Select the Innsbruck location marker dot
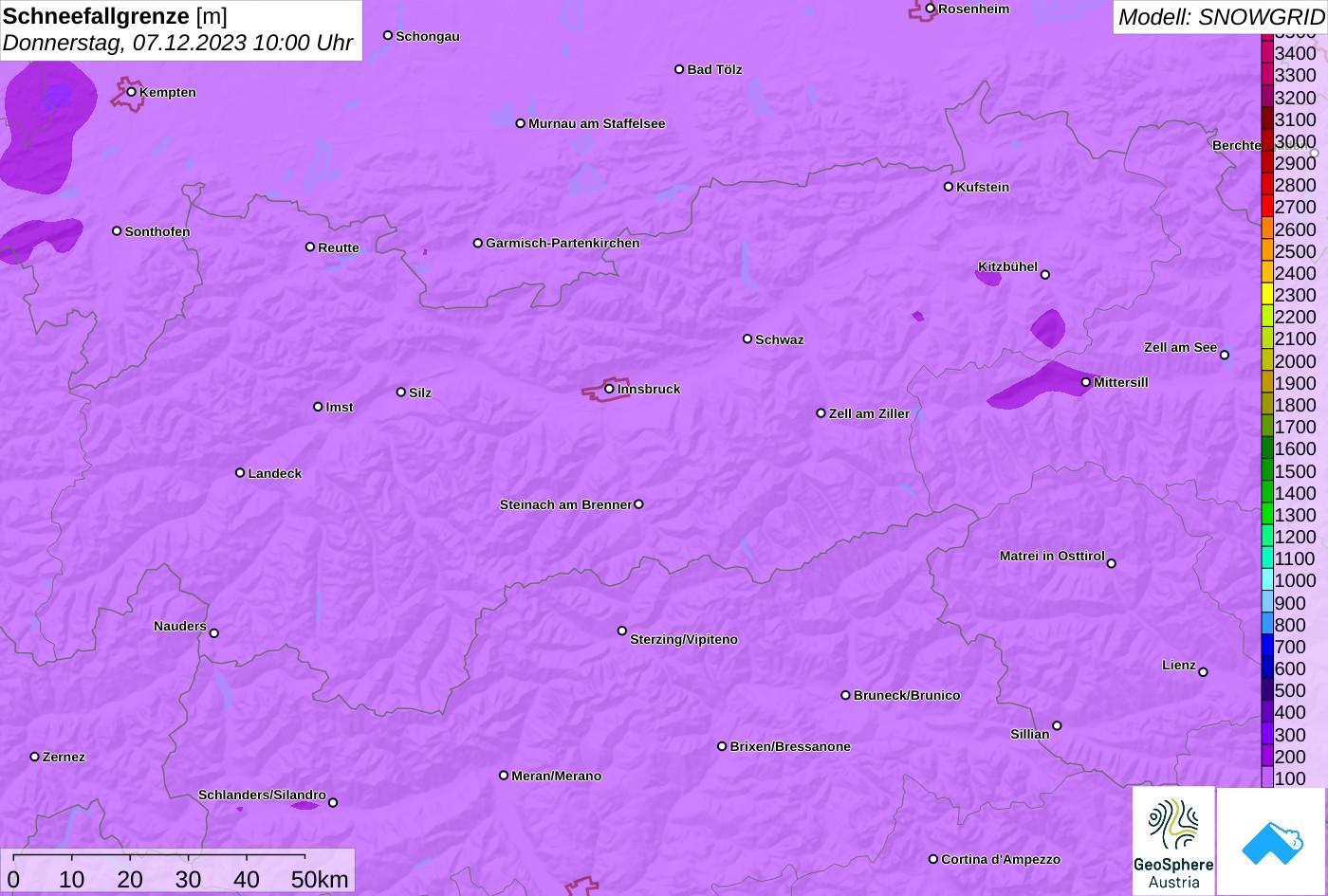1328x896 pixels. click(609, 389)
